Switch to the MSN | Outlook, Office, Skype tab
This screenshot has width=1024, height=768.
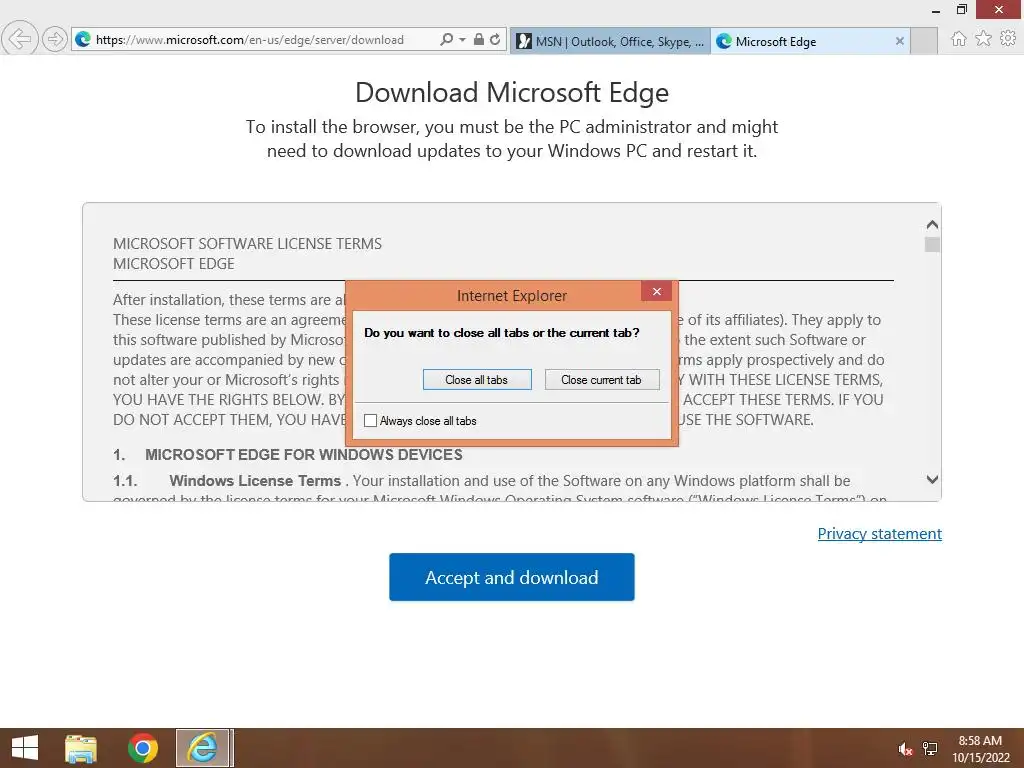[610, 41]
